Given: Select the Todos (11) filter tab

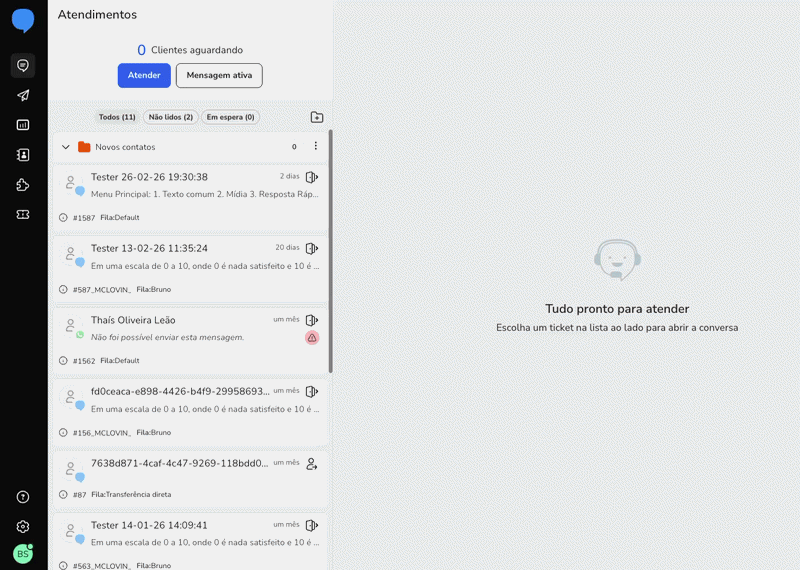Looking at the screenshot, I should click(117, 117).
